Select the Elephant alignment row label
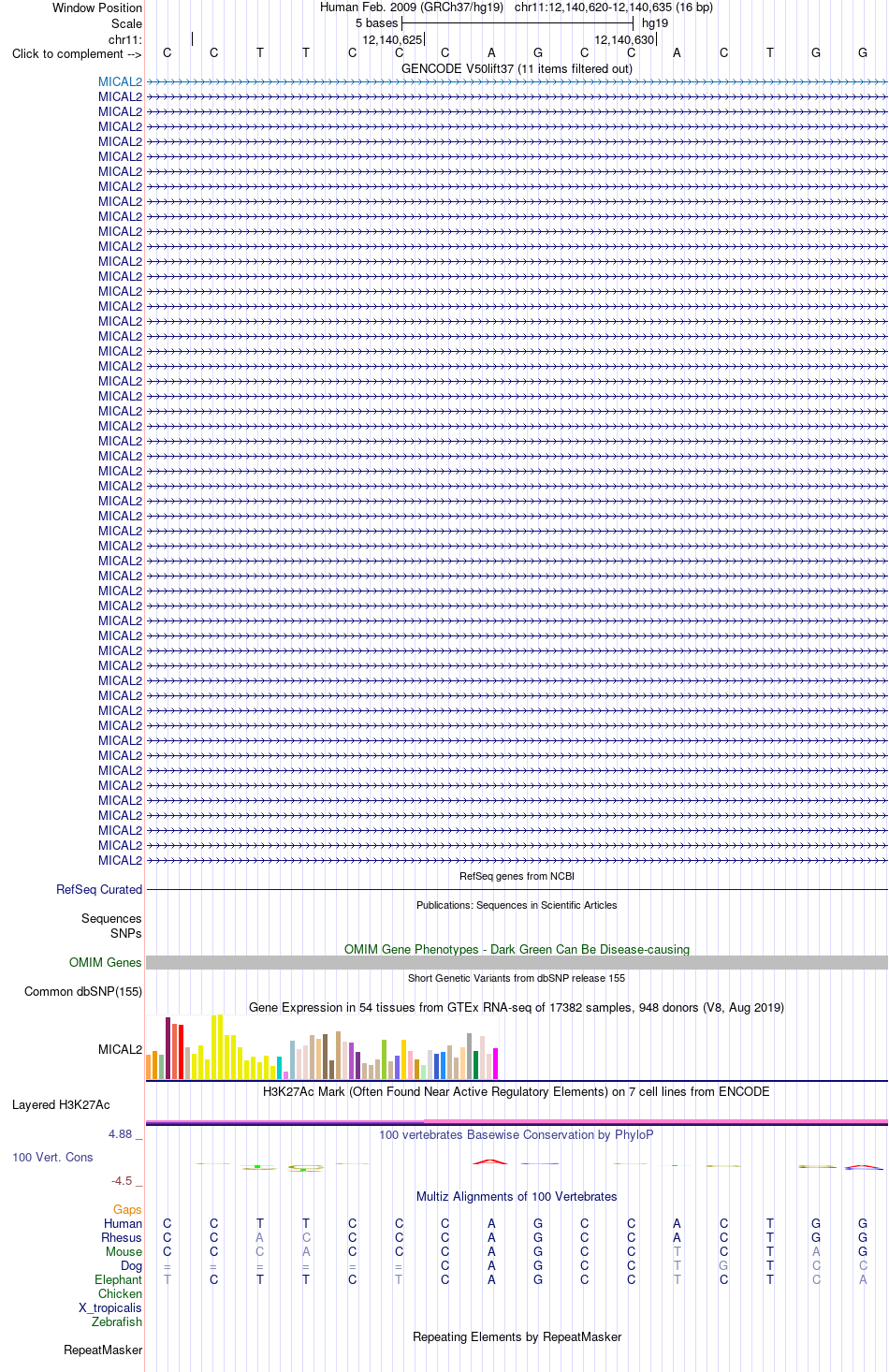Viewport: 889px width, 1372px height. click(118, 1279)
